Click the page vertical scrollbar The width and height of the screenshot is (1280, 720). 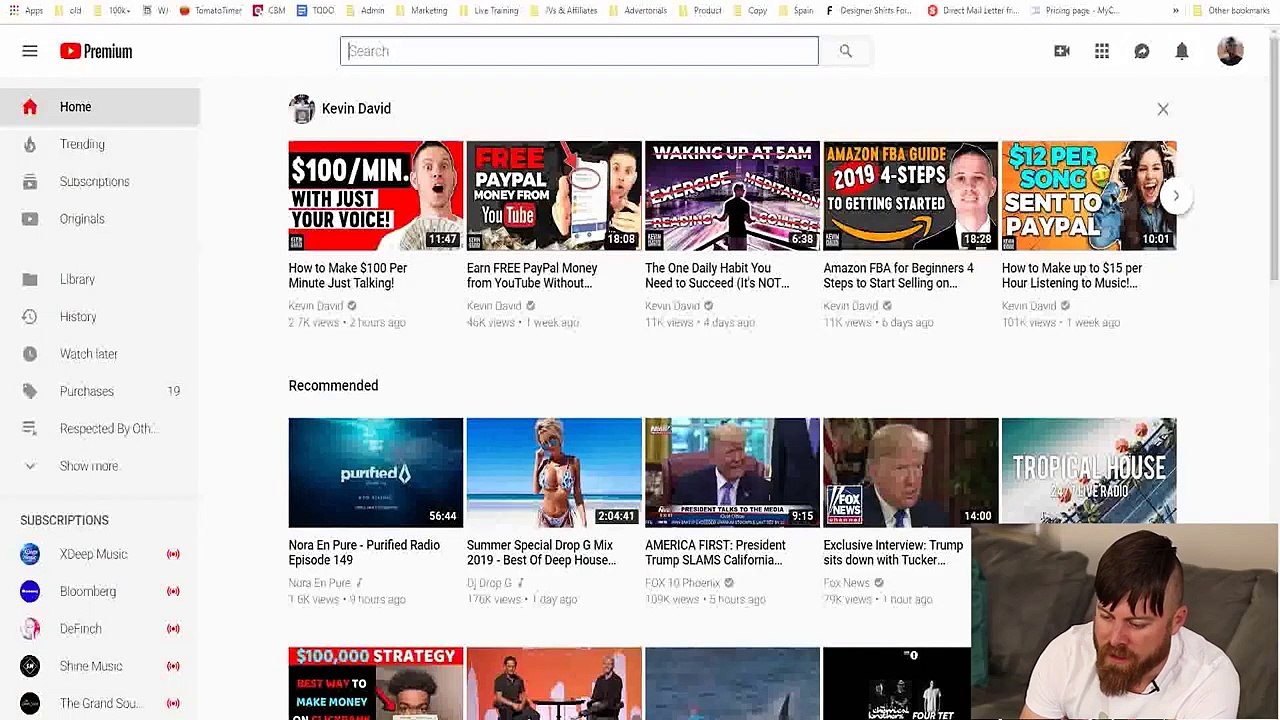tap(1274, 160)
